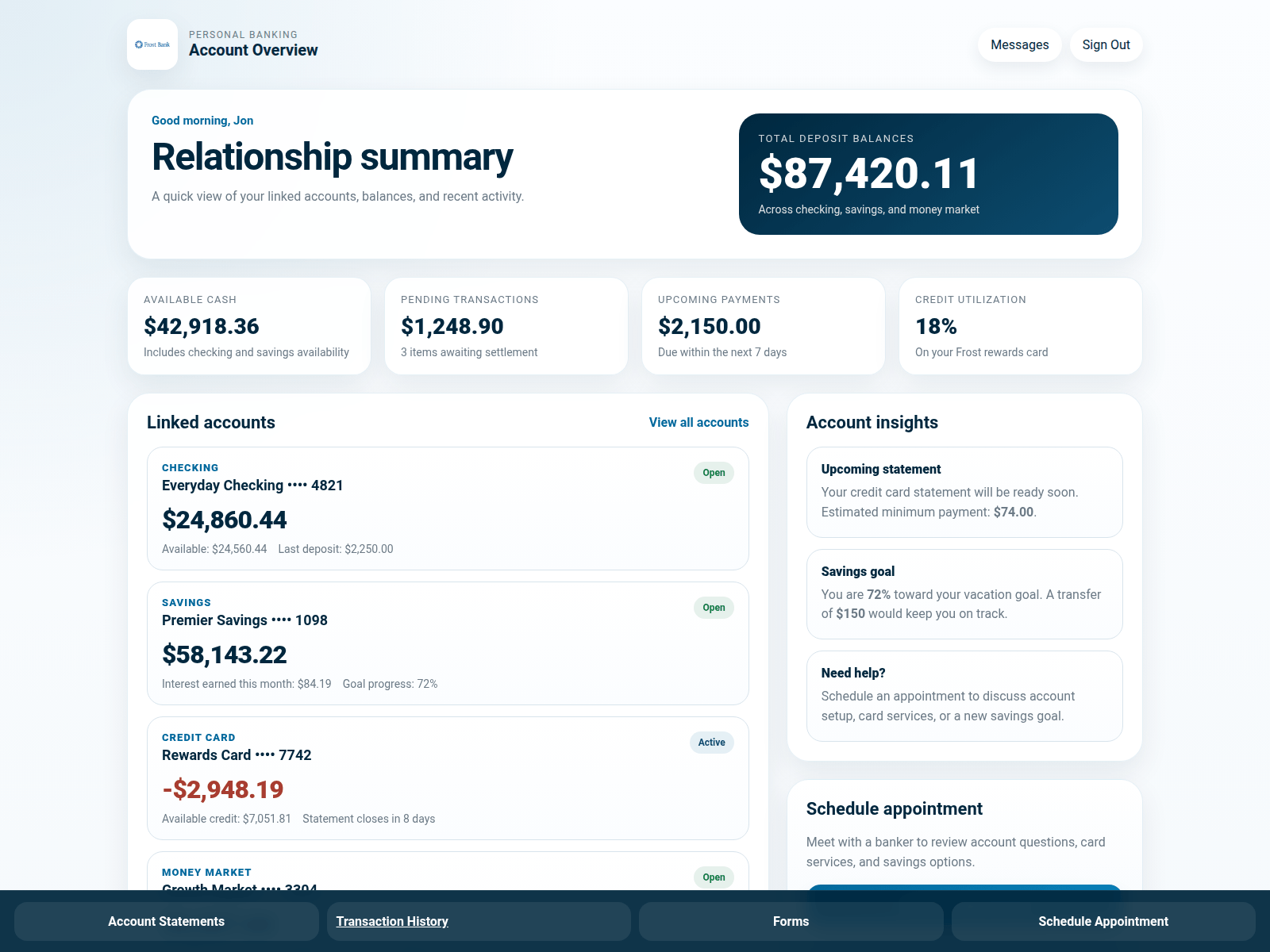This screenshot has width=1270, height=952.
Task: Open Transaction History in bottom navigation
Action: (x=479, y=921)
